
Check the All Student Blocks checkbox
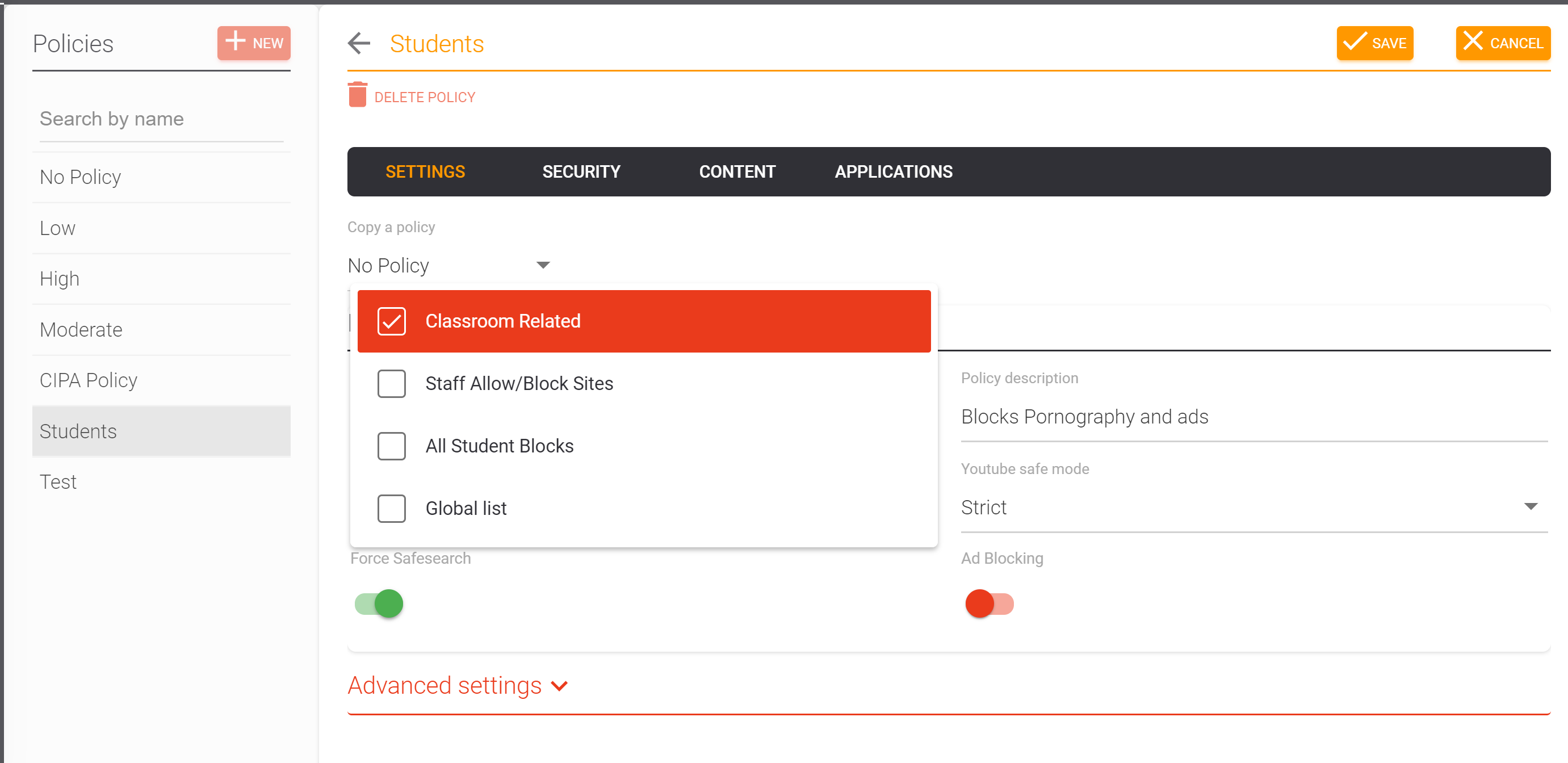click(x=391, y=446)
